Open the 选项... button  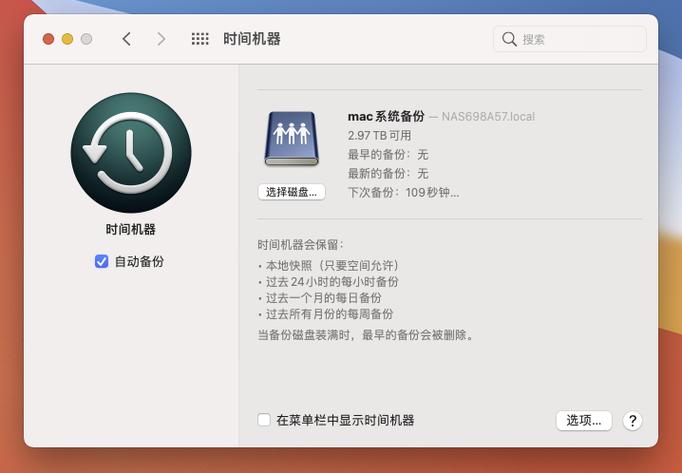pos(584,421)
